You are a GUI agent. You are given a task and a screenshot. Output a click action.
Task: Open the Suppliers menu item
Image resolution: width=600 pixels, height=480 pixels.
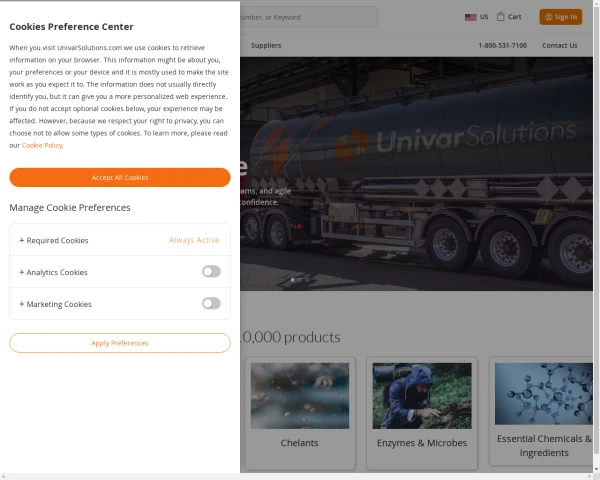[266, 45]
